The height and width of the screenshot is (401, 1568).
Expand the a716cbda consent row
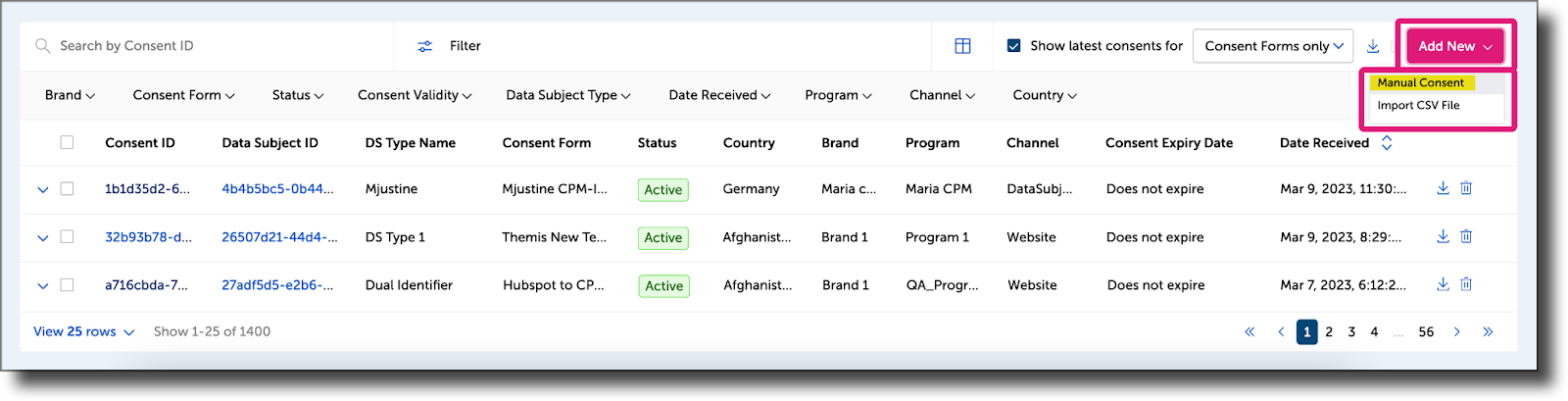(42, 285)
